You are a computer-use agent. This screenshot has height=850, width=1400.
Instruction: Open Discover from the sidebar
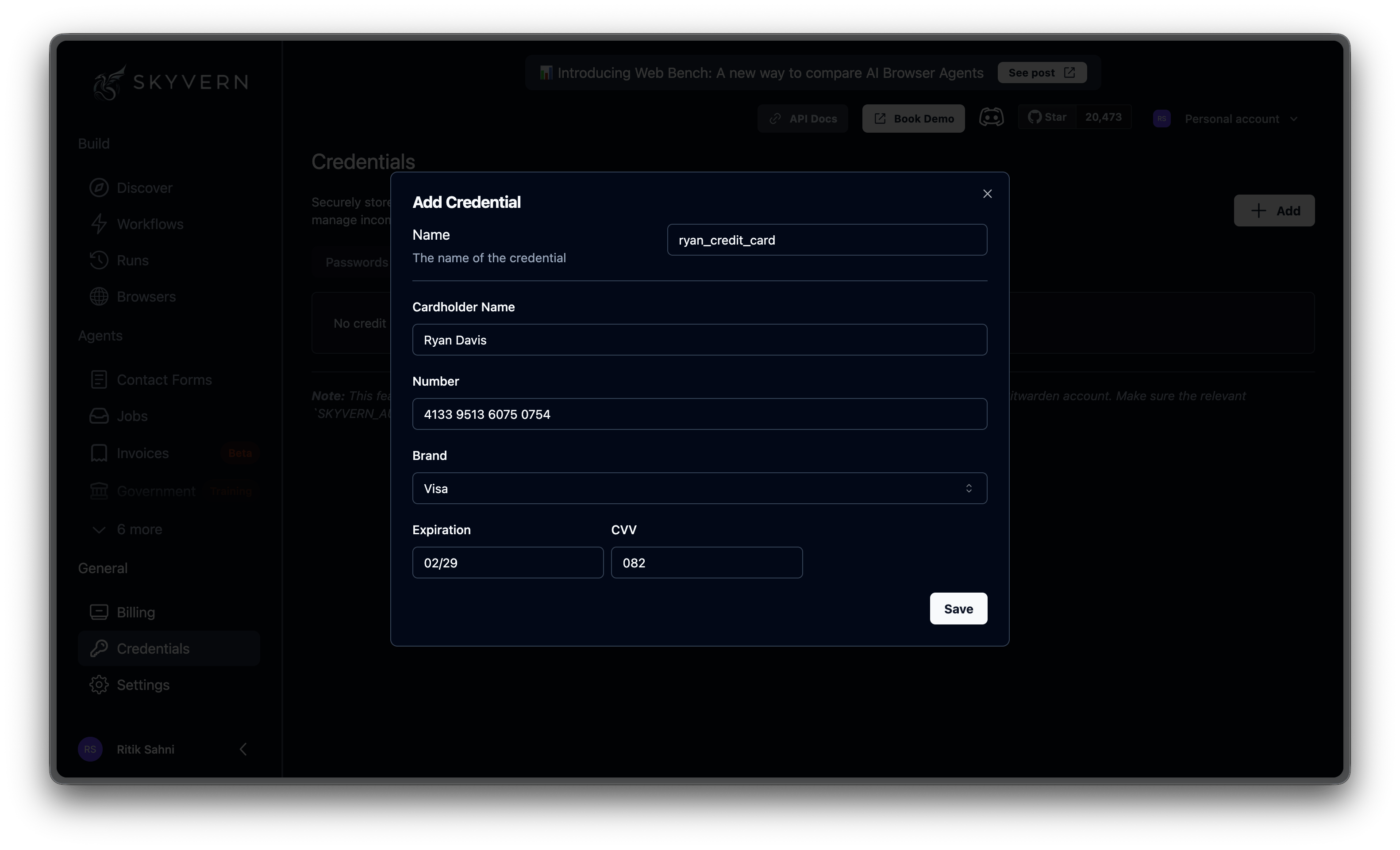coord(168,188)
